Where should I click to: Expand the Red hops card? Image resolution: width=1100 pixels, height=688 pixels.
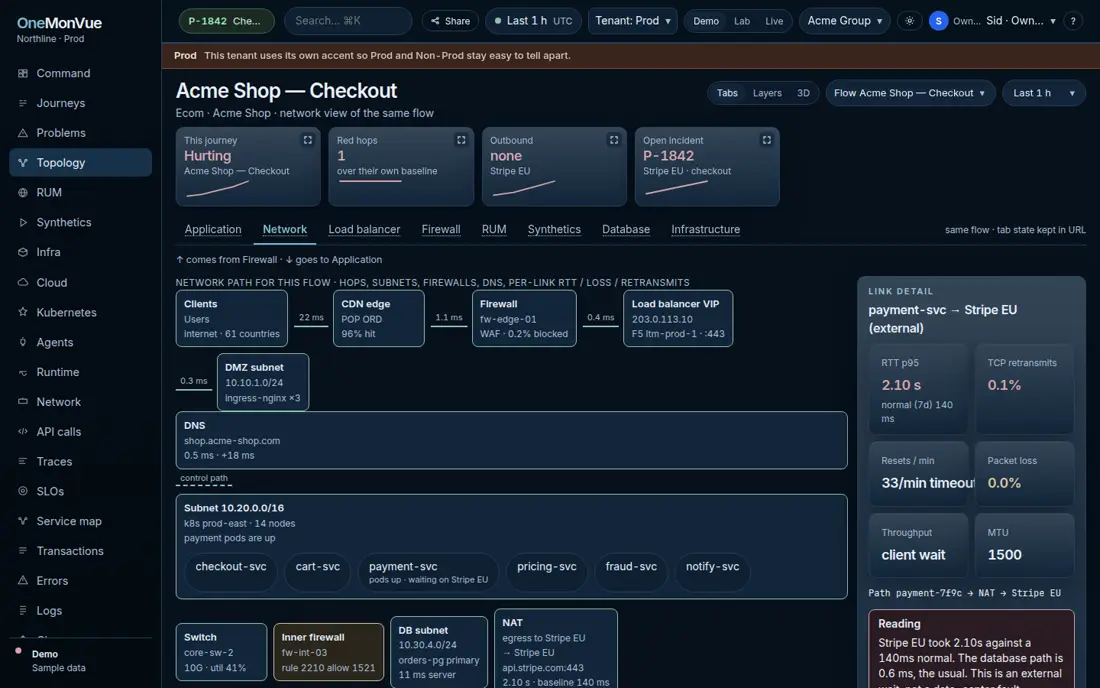coord(461,140)
